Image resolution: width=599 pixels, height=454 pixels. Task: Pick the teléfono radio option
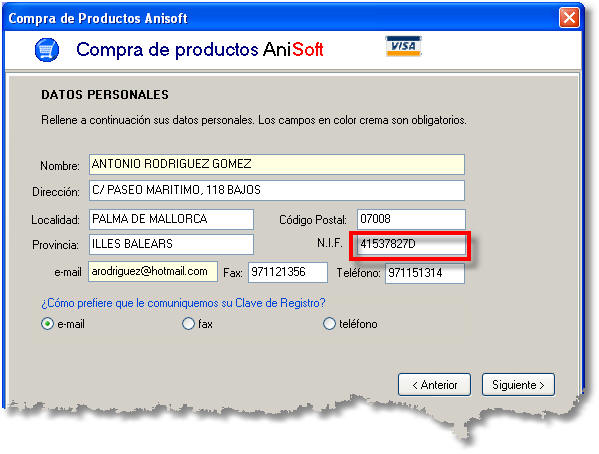329,324
